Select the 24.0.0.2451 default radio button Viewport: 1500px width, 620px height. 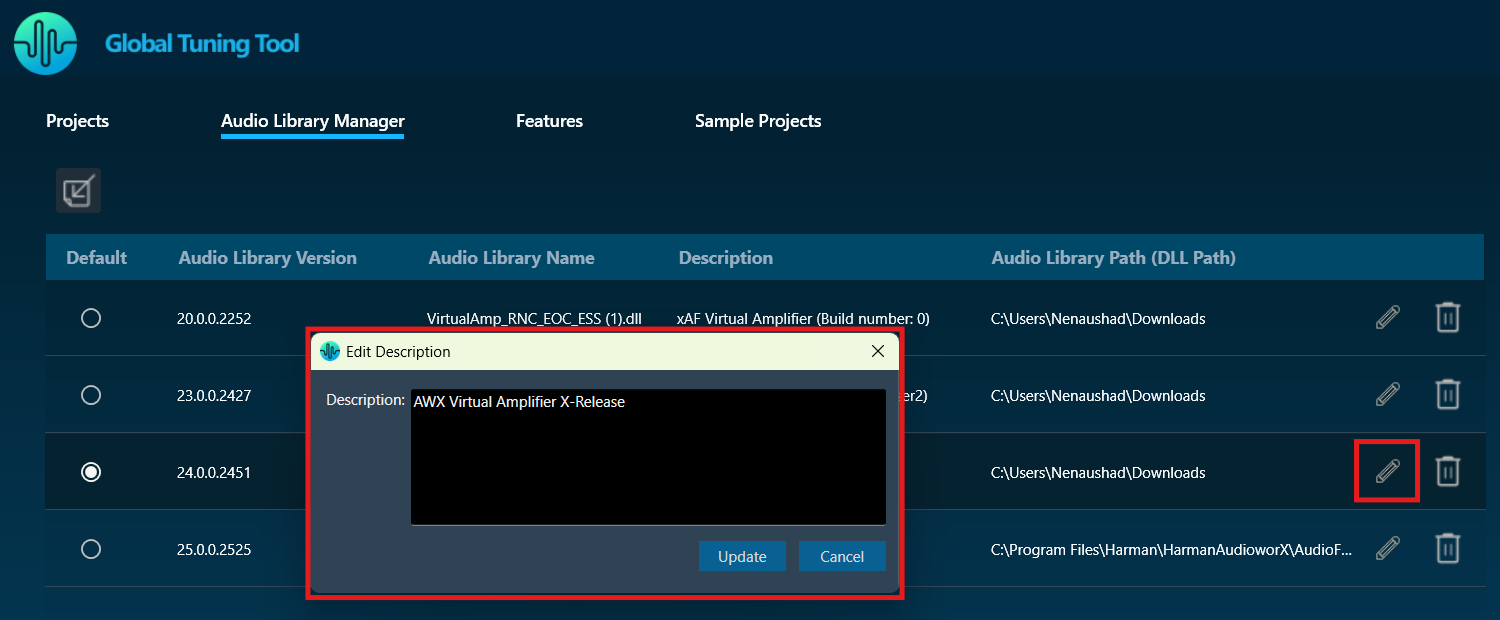91,472
